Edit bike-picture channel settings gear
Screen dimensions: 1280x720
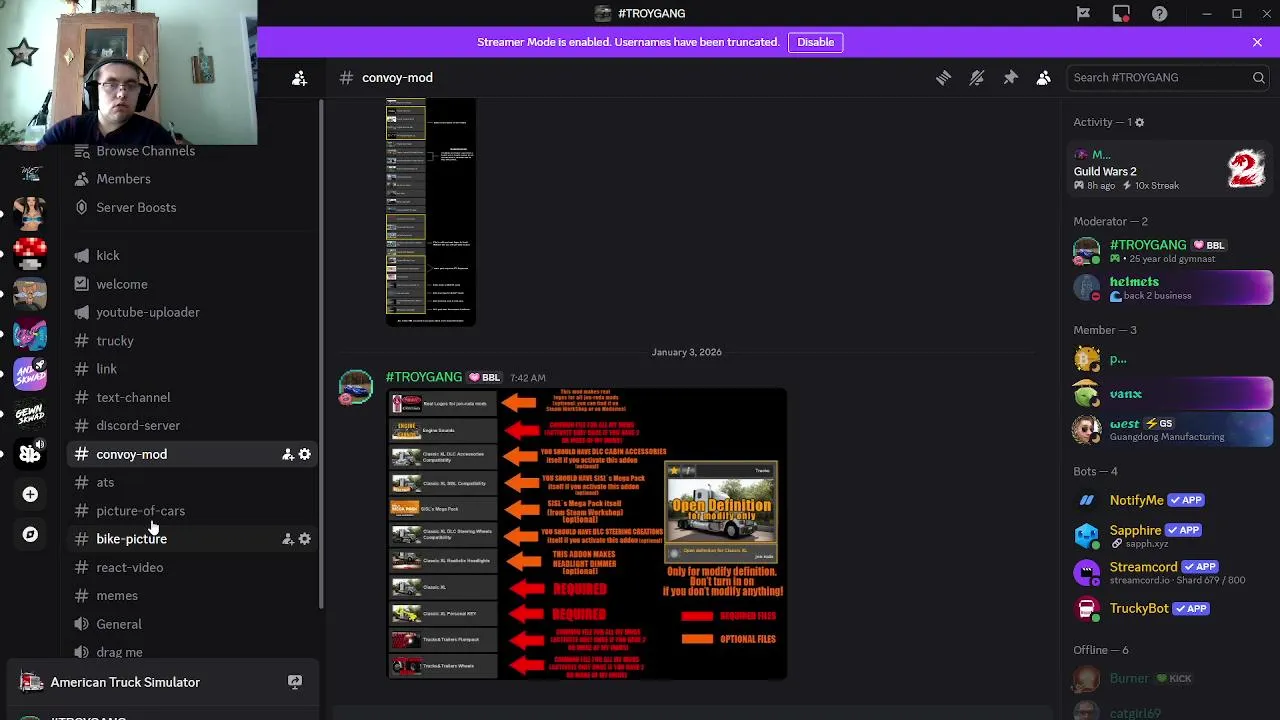click(305, 539)
